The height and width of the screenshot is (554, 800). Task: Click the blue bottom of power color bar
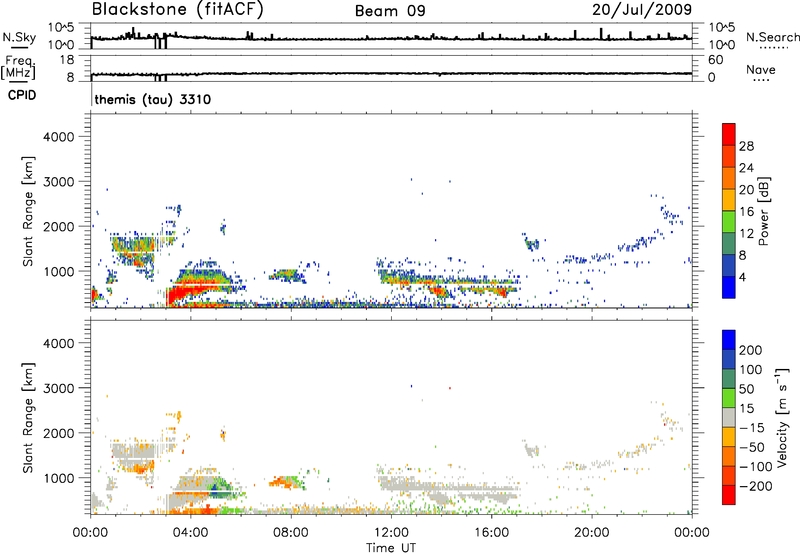click(x=729, y=287)
